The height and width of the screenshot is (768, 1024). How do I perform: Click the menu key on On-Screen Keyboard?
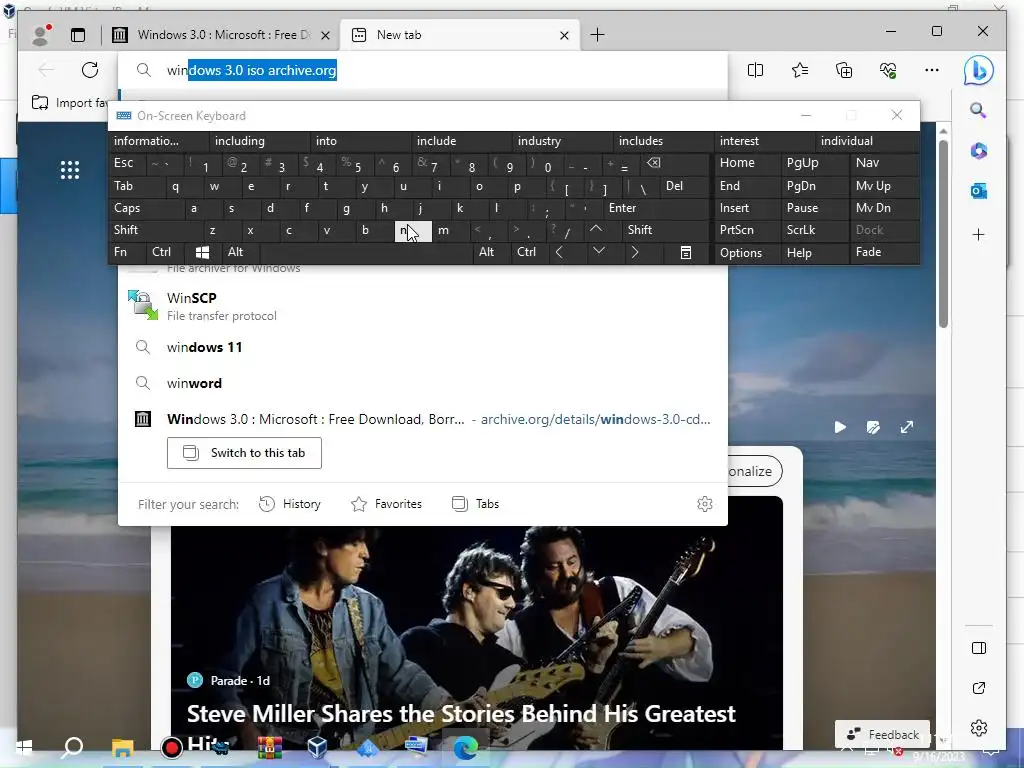(x=686, y=252)
